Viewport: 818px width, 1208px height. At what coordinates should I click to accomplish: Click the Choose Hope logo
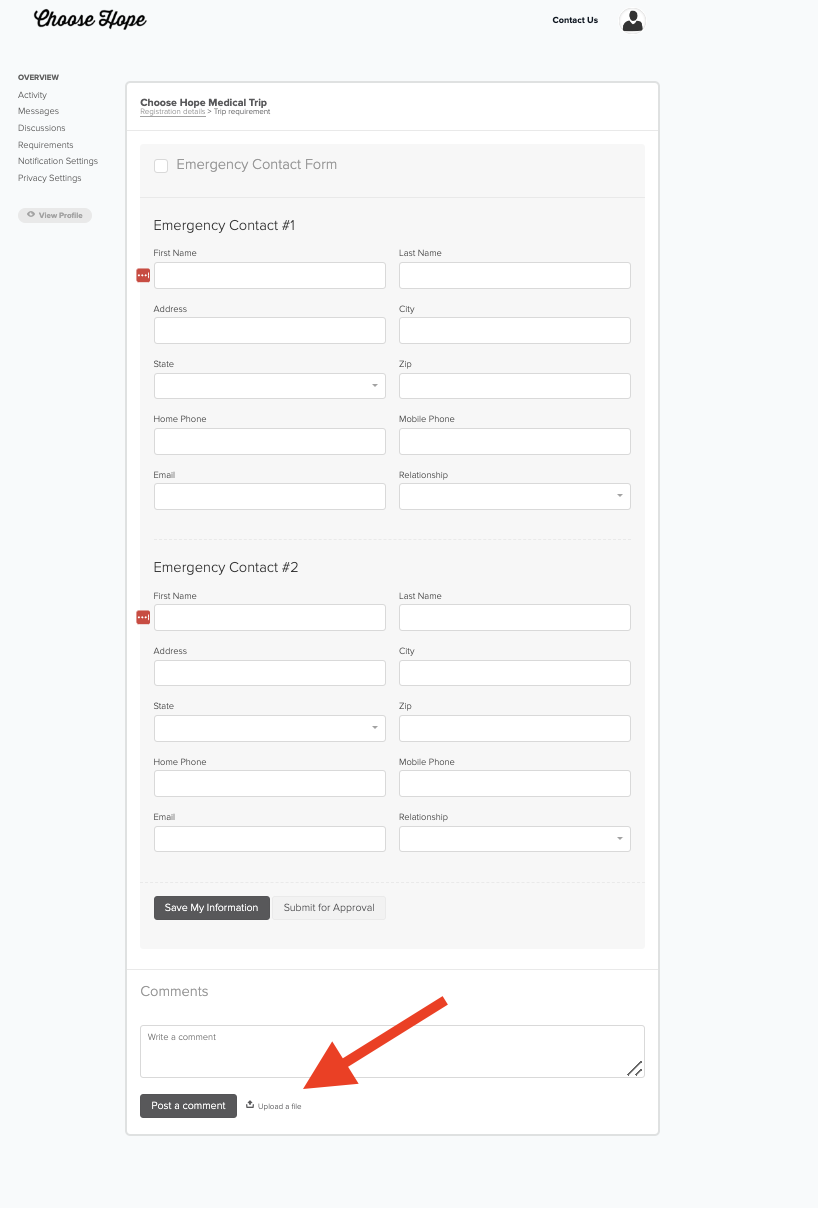(x=90, y=18)
